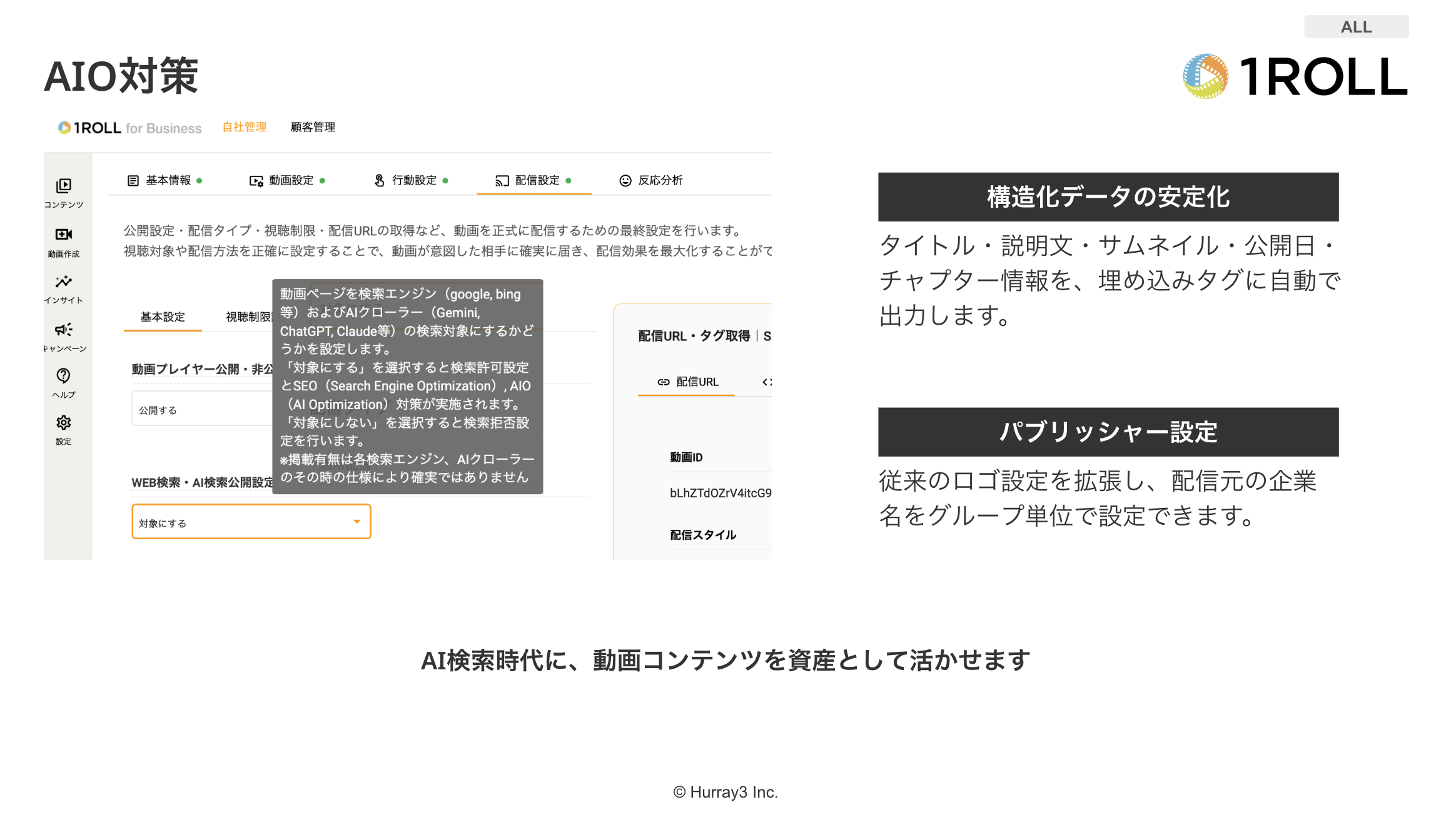
Task: Click the パブリッシャー設定 heading banner
Action: pos(1108,432)
